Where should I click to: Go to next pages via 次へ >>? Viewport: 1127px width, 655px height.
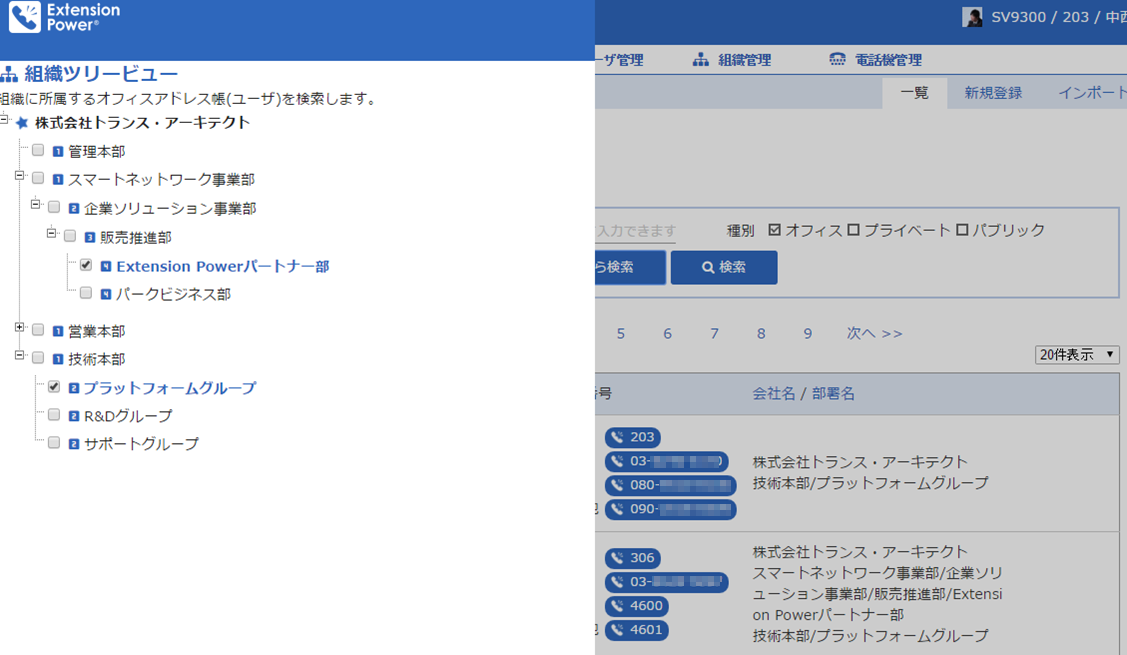point(874,334)
